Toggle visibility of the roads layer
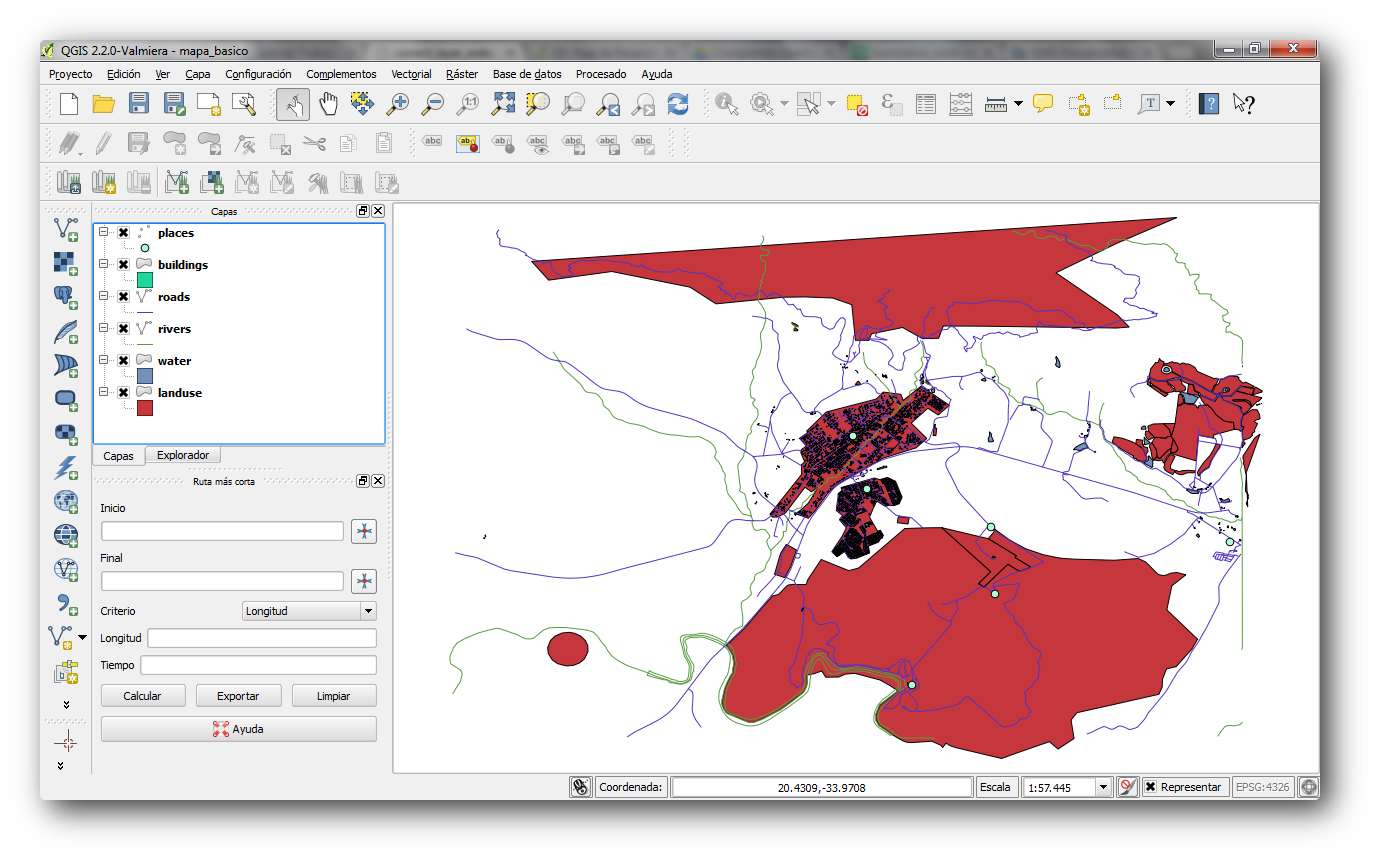The image size is (1380, 860). tap(123, 297)
